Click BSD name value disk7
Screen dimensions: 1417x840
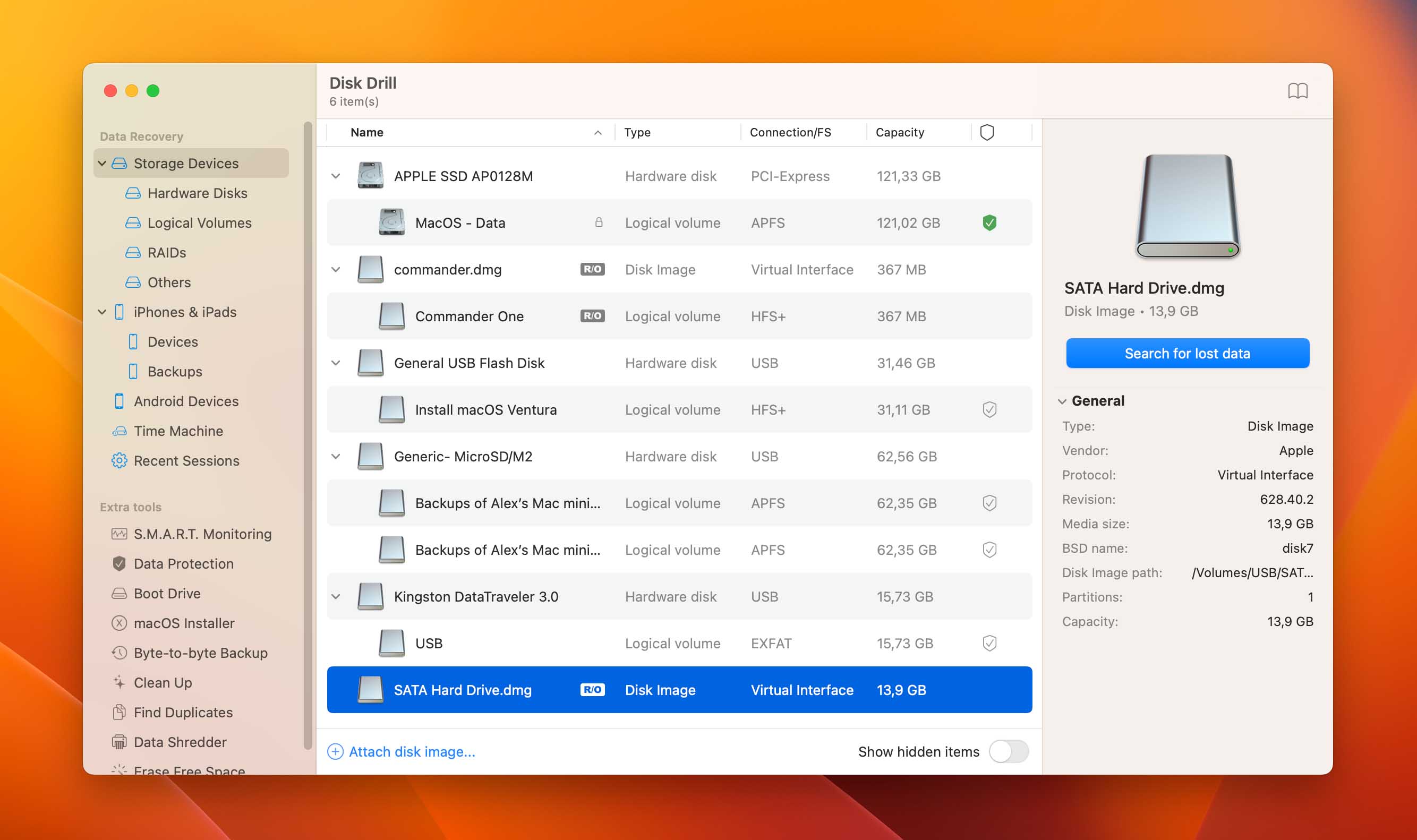(1297, 548)
